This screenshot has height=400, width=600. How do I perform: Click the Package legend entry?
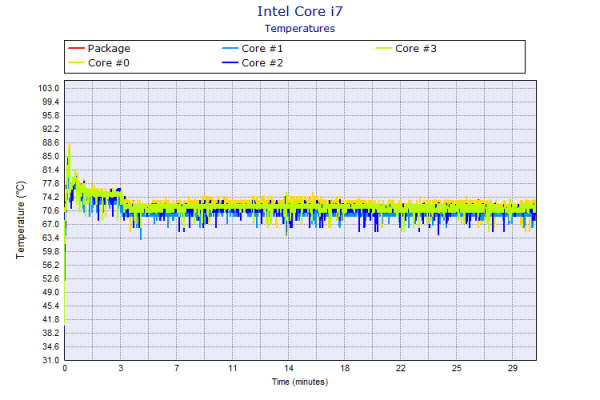tap(99, 48)
